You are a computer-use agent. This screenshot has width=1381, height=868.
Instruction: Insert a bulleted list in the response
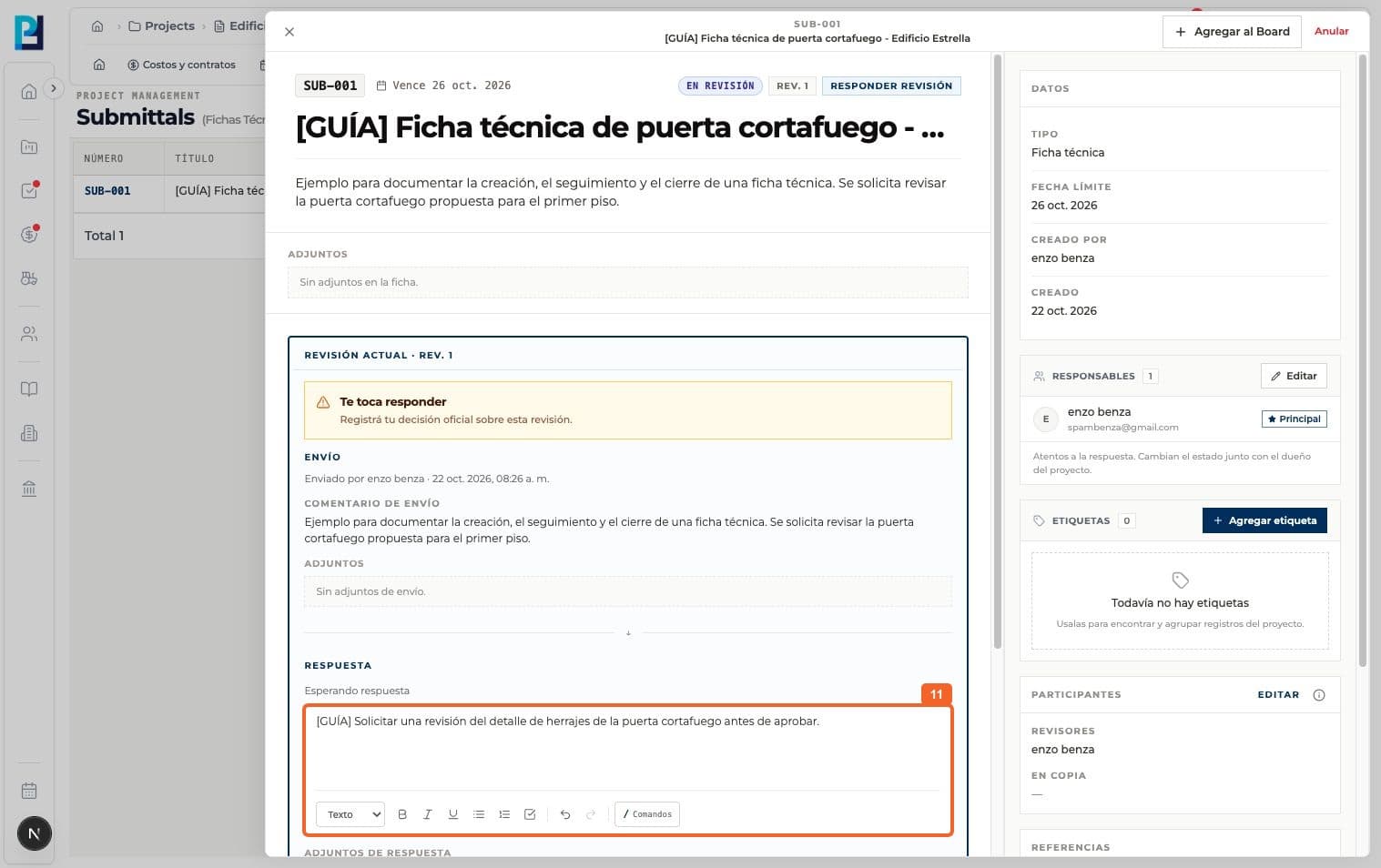click(479, 814)
